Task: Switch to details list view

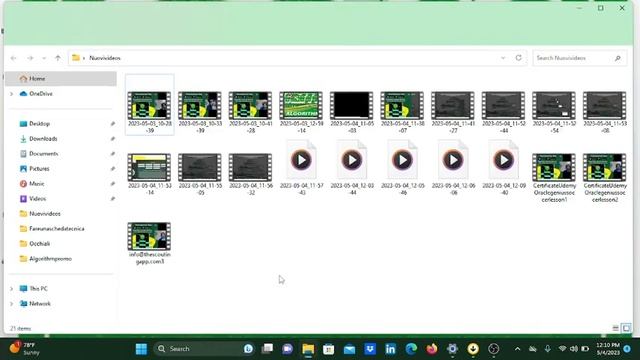Action: coord(616,328)
